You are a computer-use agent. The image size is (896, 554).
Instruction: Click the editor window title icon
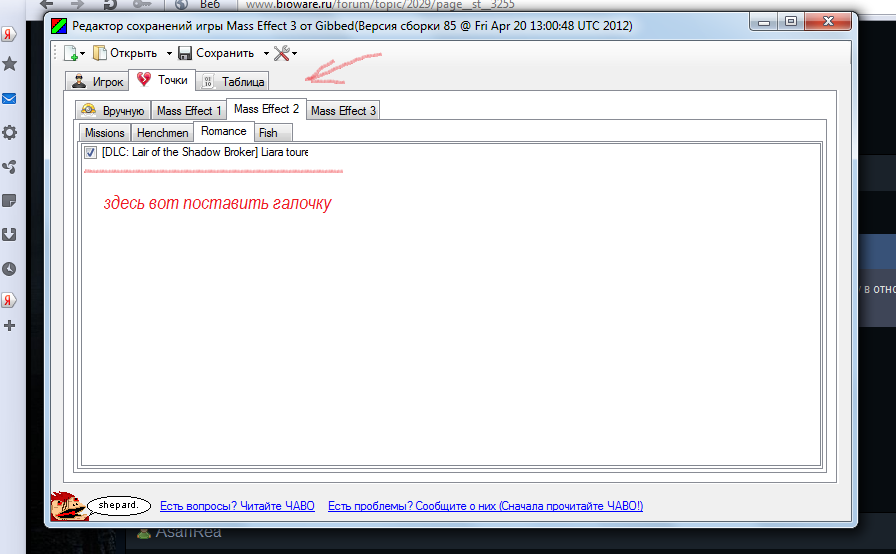tap(59, 26)
